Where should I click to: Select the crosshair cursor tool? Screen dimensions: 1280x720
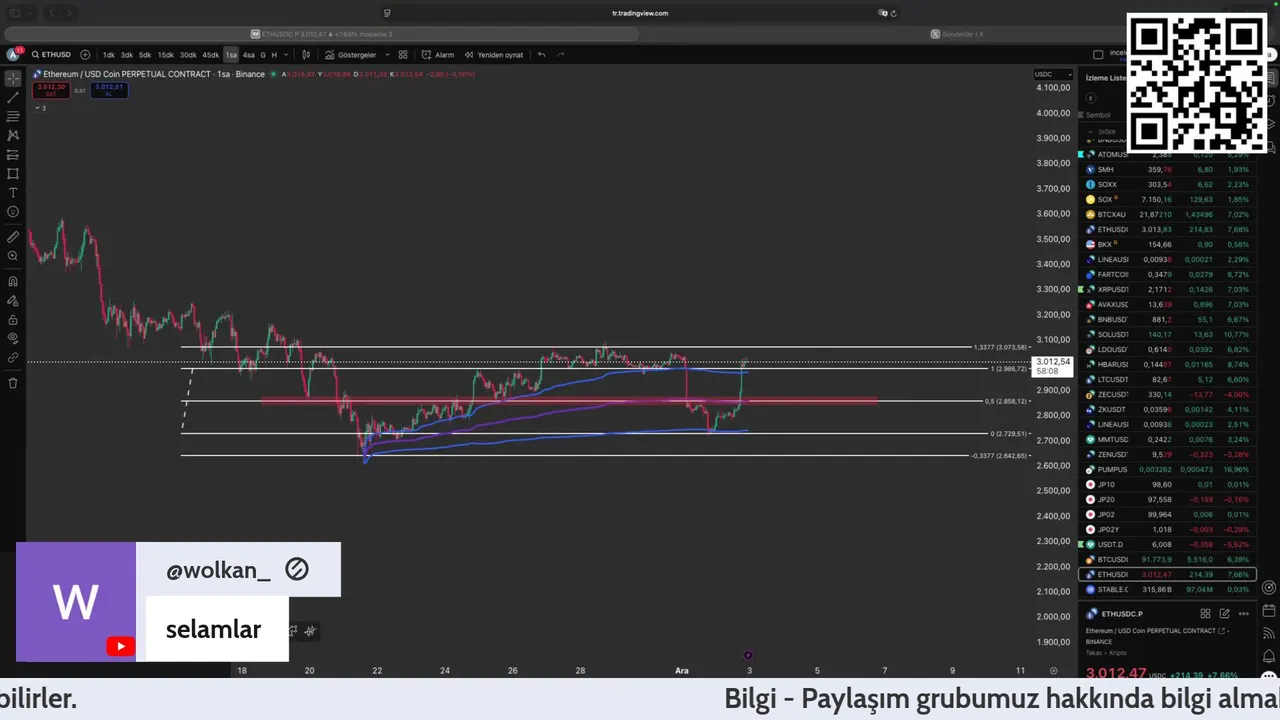(13, 78)
